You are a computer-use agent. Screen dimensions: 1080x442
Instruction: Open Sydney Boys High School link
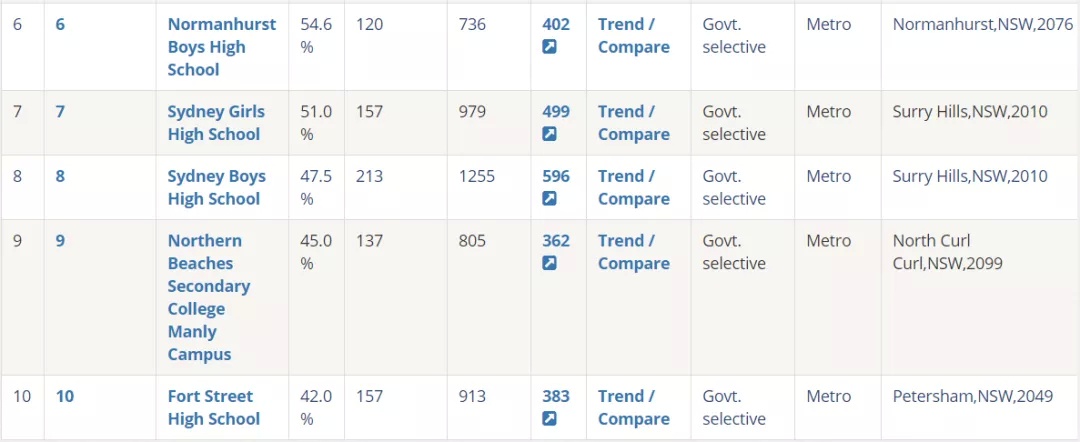216,187
